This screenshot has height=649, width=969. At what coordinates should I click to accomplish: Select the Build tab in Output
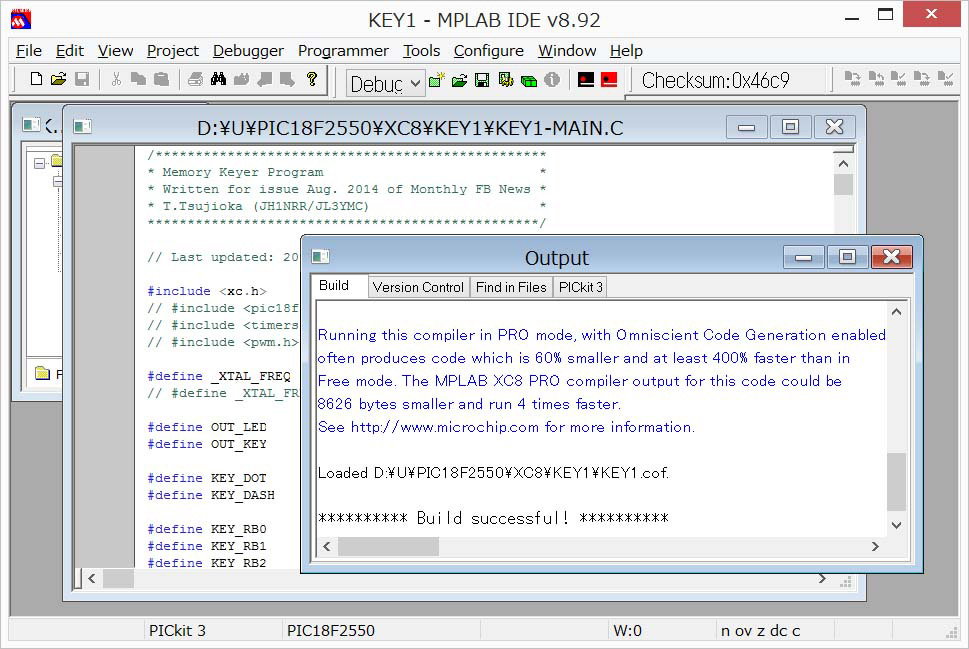tap(334, 286)
